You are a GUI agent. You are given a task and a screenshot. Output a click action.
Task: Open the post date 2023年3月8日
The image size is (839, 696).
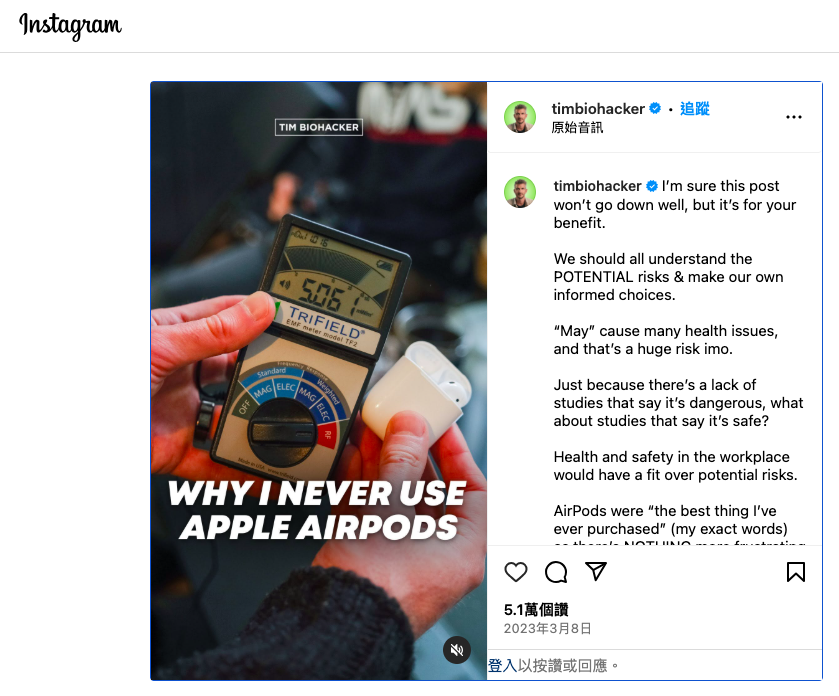pos(547,628)
